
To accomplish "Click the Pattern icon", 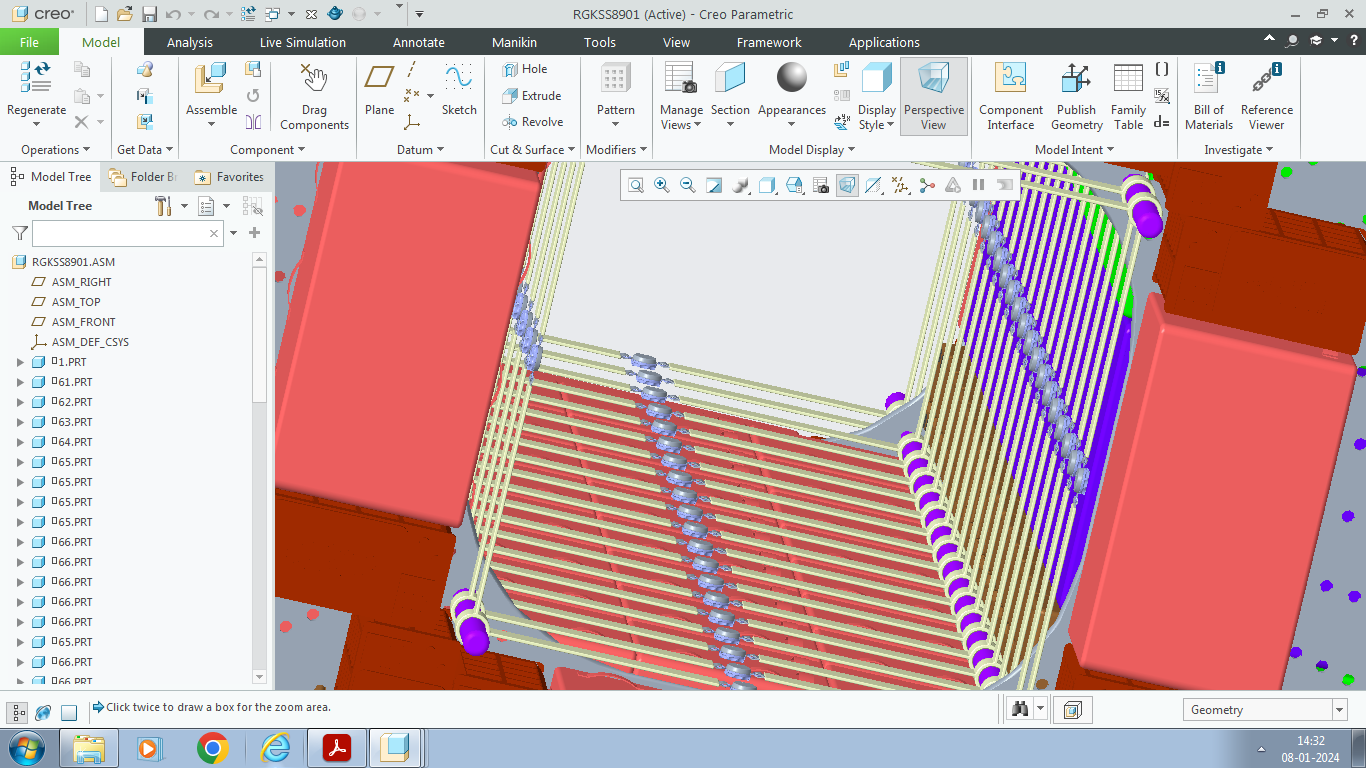I will (615, 78).
